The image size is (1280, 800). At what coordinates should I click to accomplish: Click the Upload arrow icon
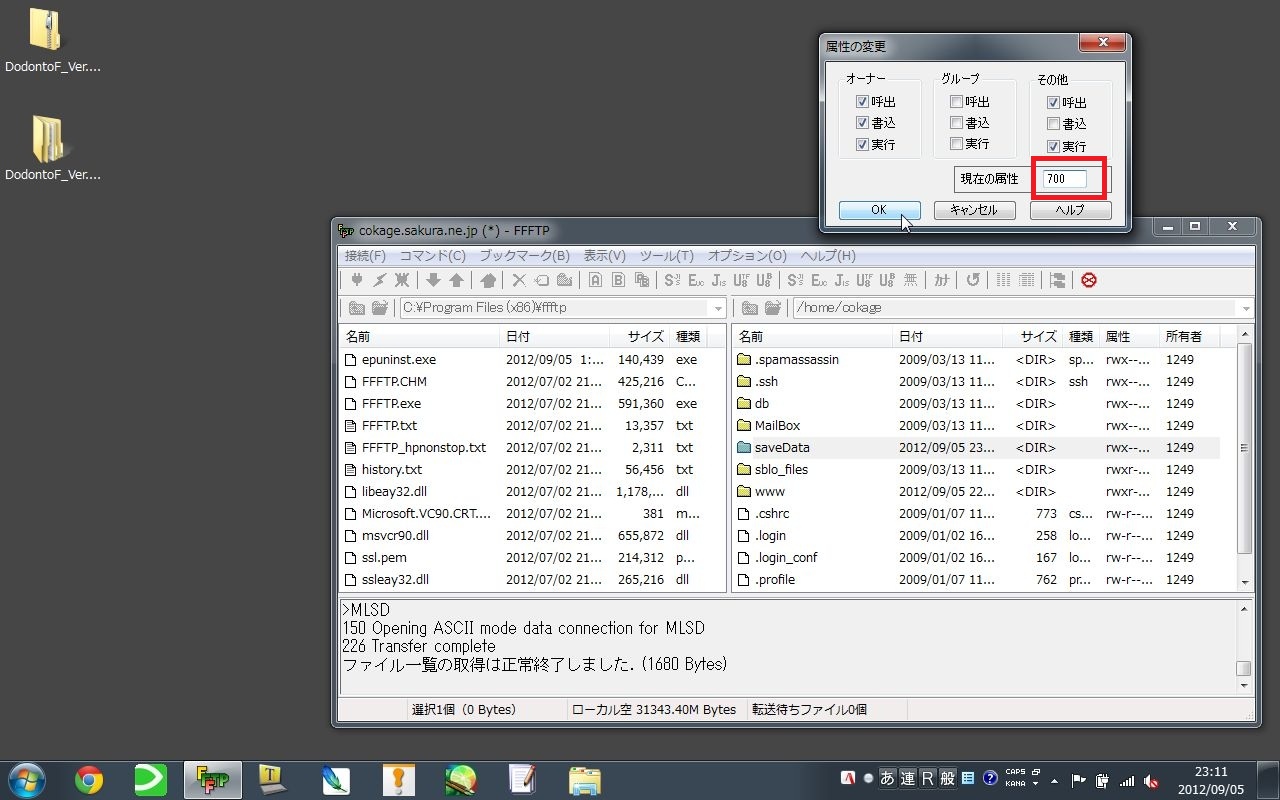[456, 280]
